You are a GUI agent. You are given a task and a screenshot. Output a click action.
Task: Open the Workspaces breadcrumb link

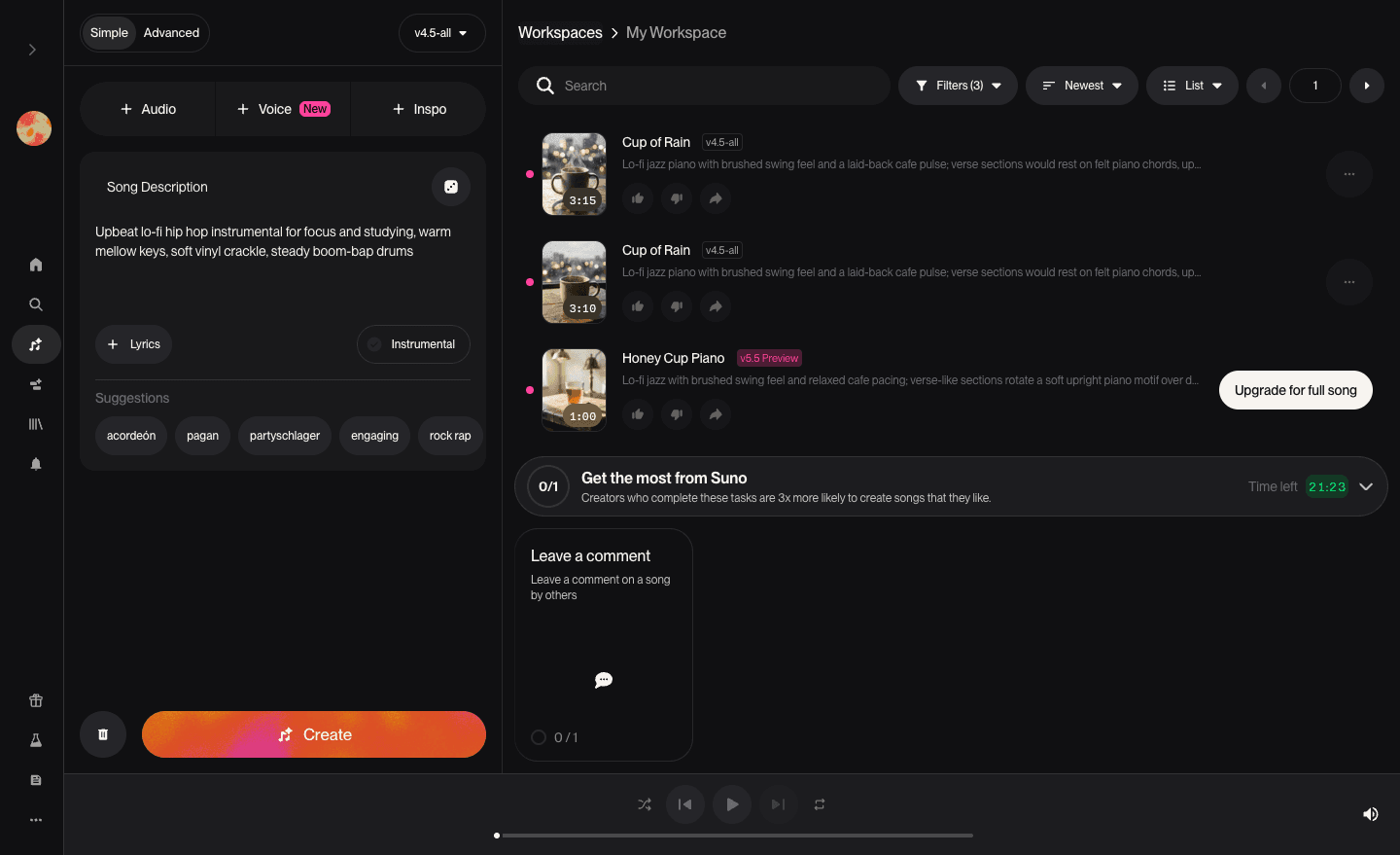coord(560,33)
